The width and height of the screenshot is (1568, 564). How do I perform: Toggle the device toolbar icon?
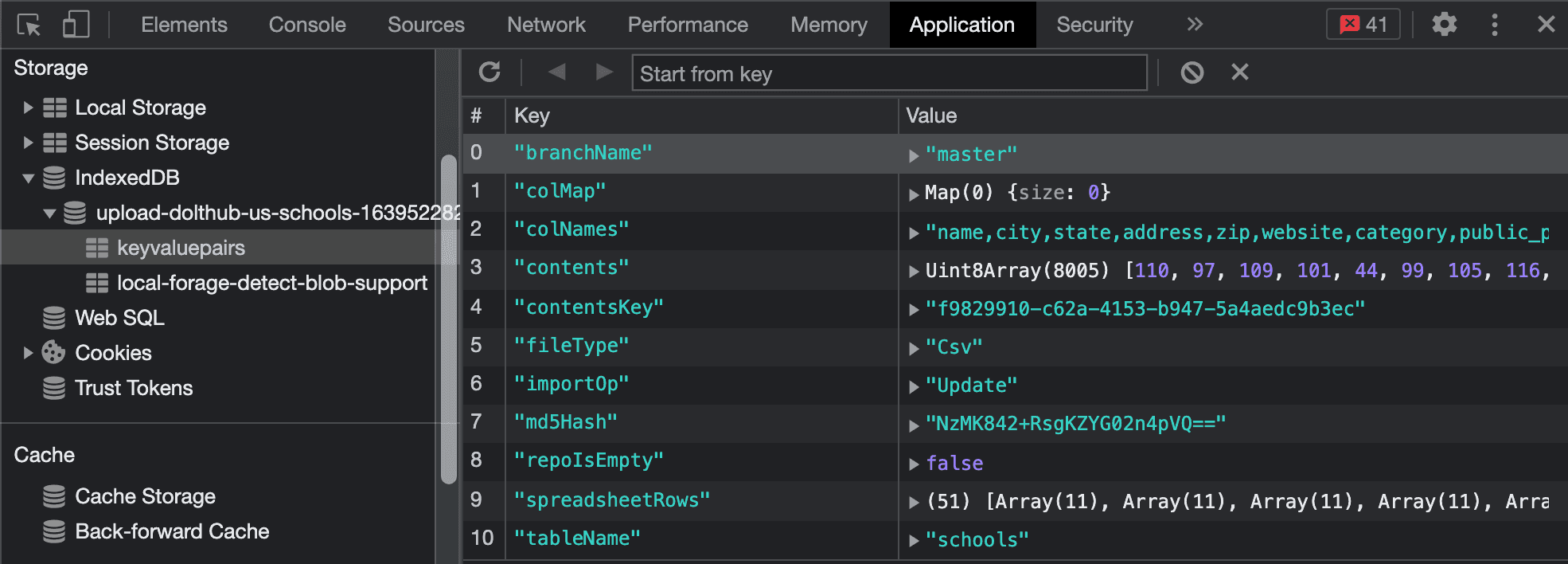tap(76, 25)
